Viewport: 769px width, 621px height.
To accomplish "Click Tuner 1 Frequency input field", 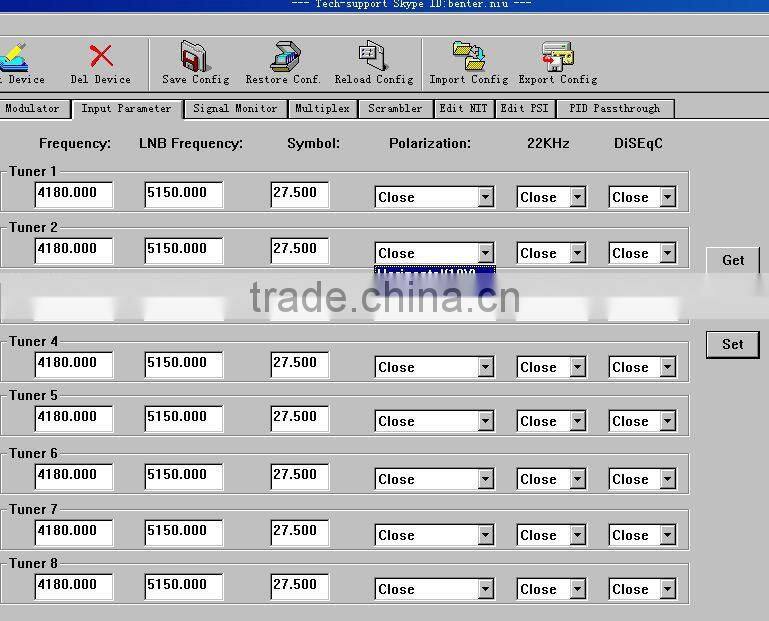I will (x=73, y=194).
